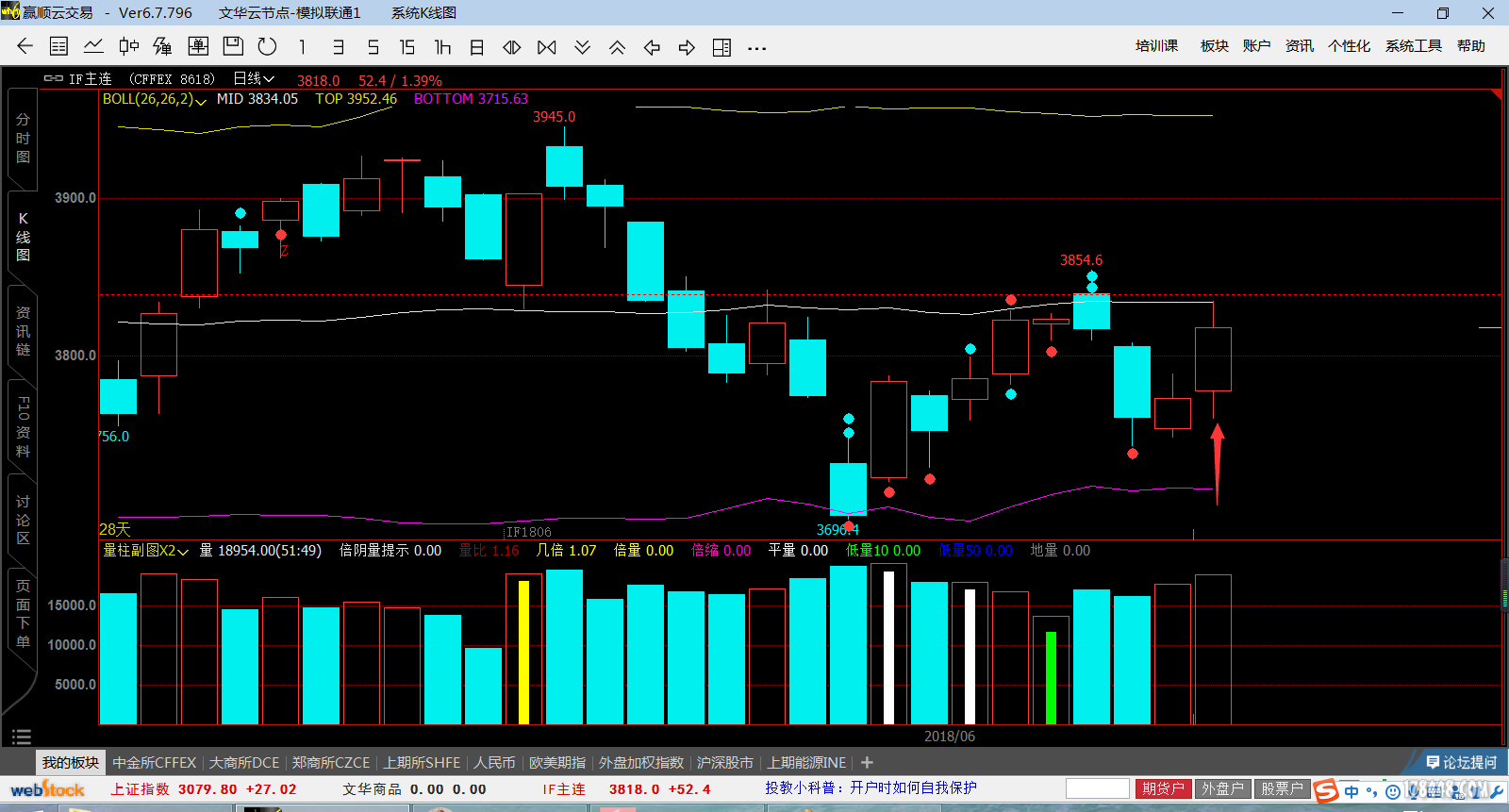
Task: Select the 外盘加权指数 bottom tab
Action: (641, 762)
